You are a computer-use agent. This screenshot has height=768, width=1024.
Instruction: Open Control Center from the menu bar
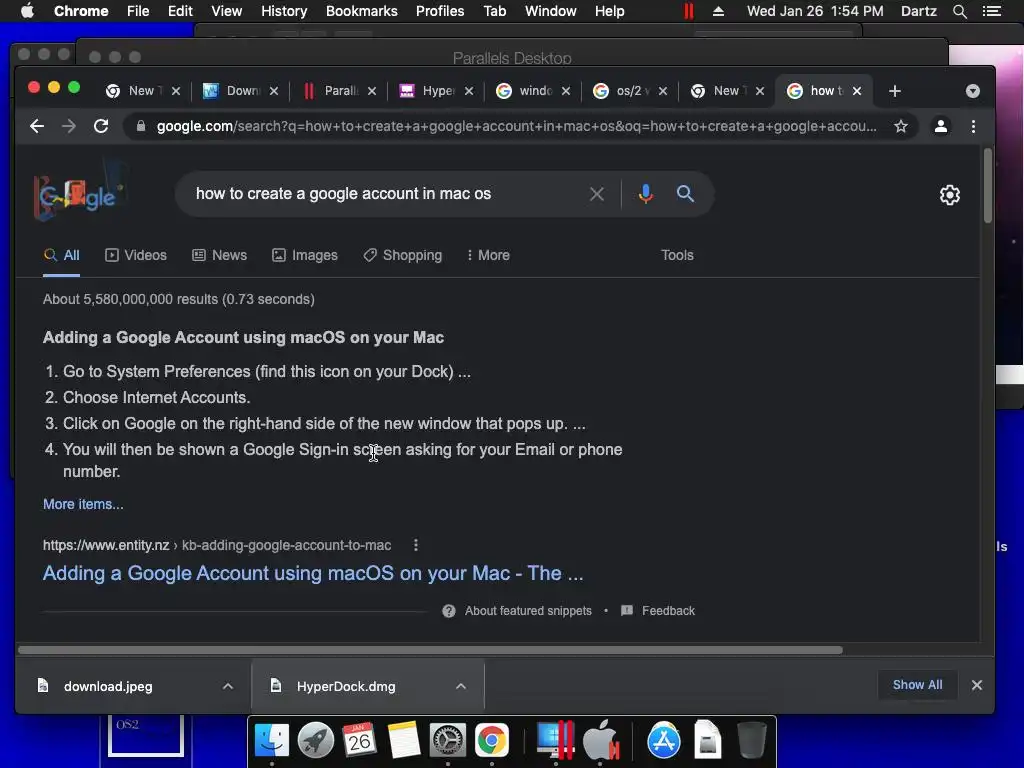tap(991, 11)
